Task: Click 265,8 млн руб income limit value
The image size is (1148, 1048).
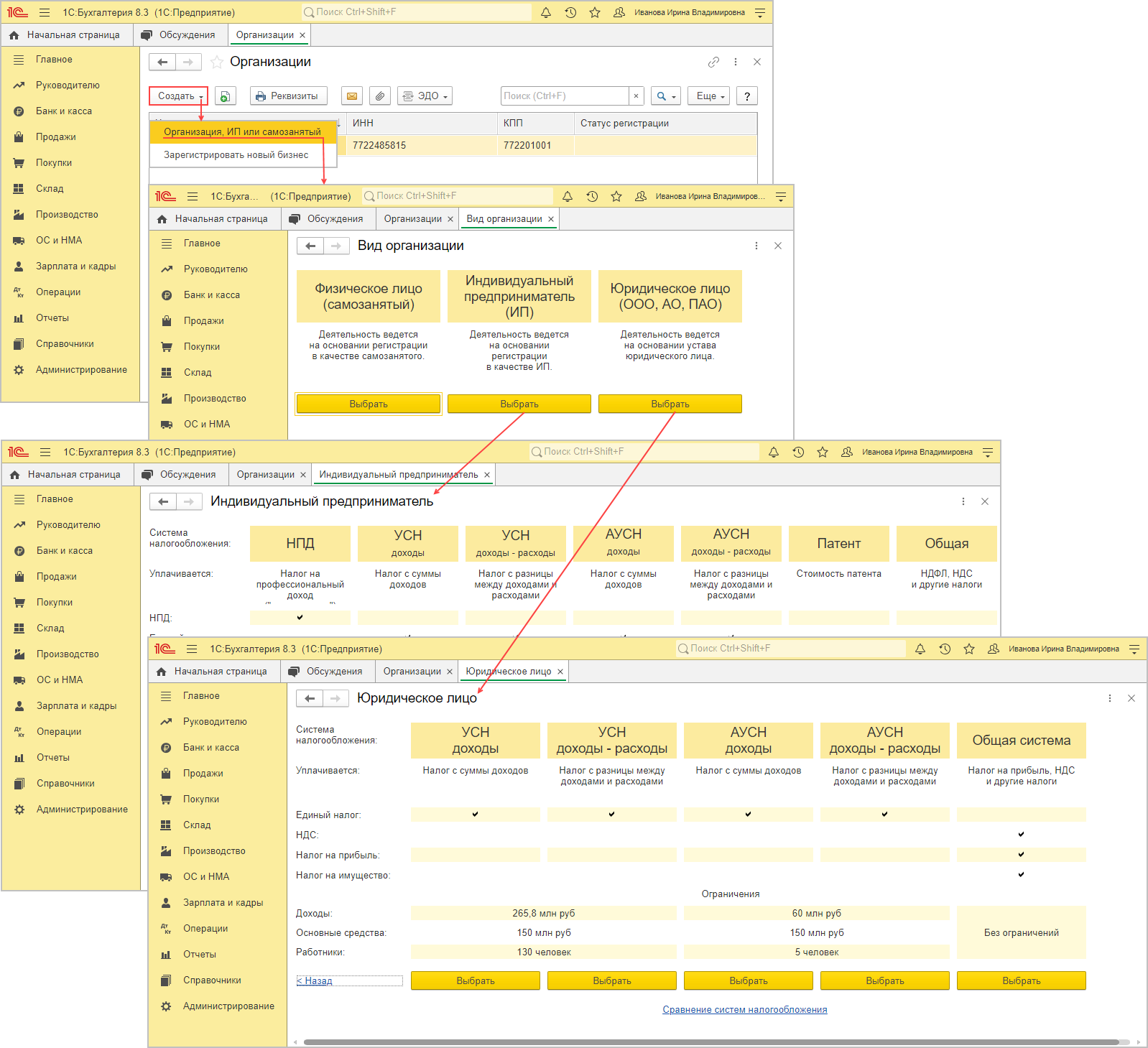Action: (544, 913)
